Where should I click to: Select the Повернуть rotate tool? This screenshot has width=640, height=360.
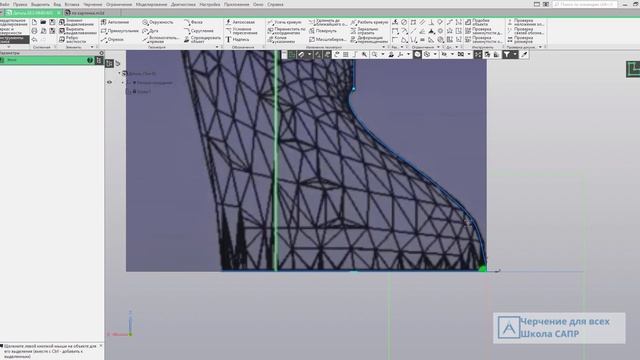pyautogui.click(x=323, y=31)
